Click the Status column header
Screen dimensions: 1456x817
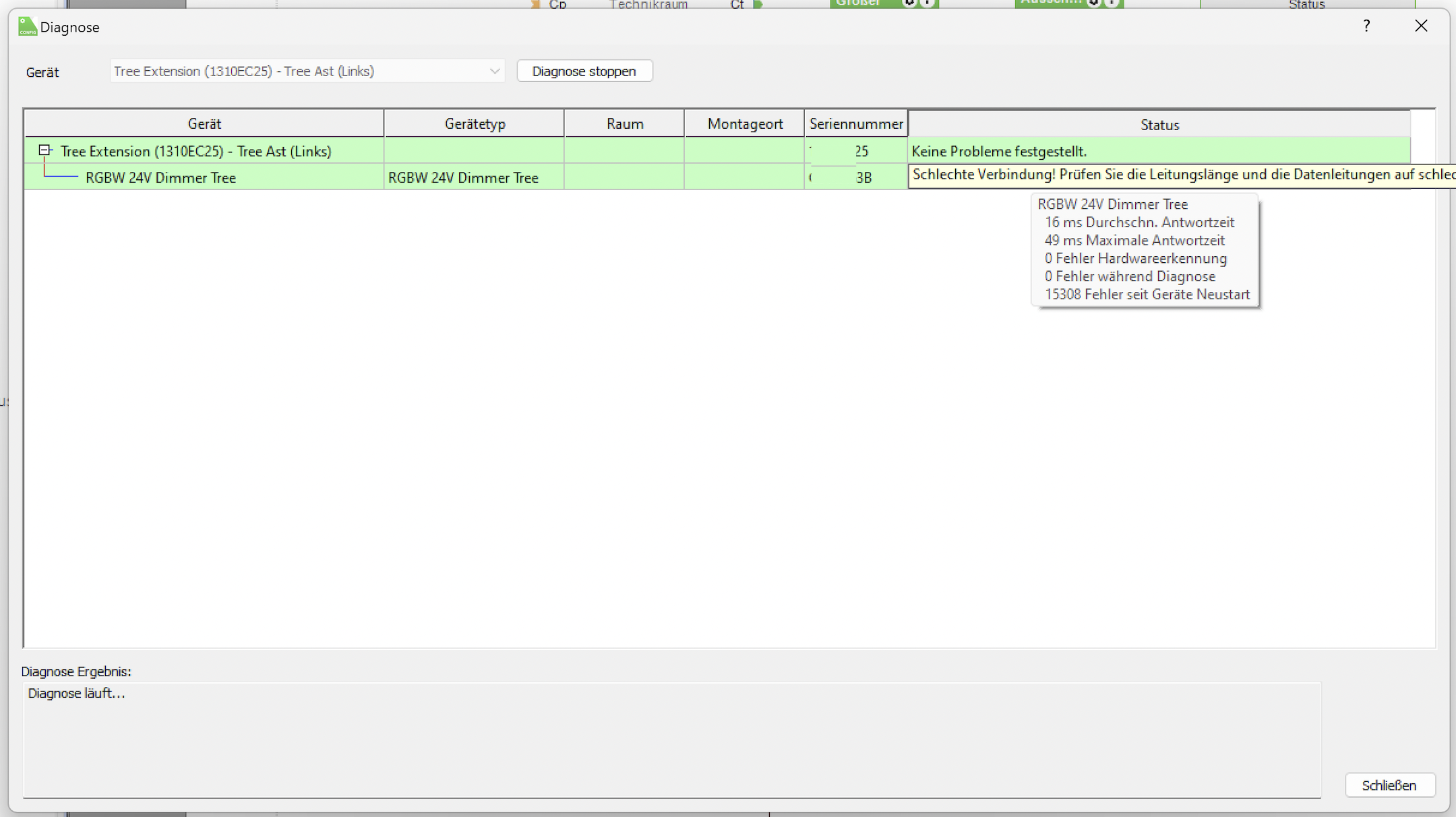click(1159, 125)
